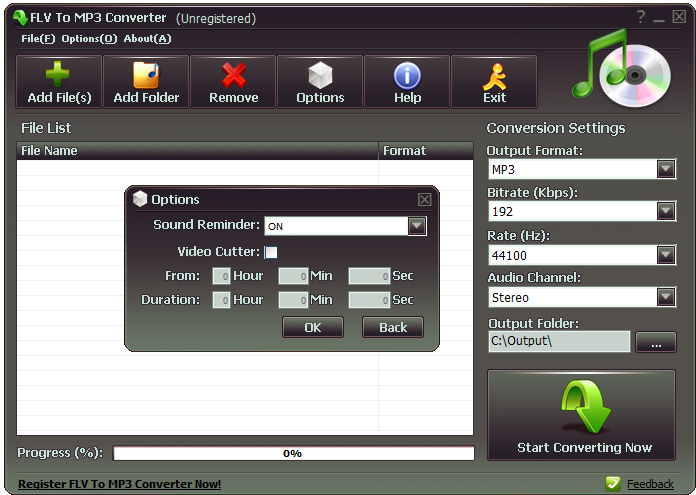This screenshot has width=696, height=495.
Task: Click the From Min field
Action: click(x=293, y=276)
